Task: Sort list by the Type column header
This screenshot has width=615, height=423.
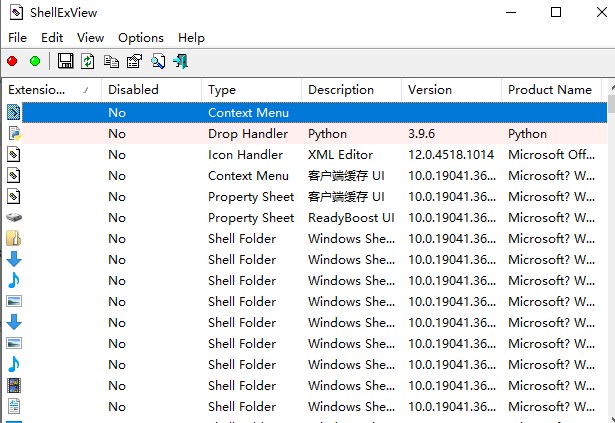Action: pyautogui.click(x=250, y=90)
